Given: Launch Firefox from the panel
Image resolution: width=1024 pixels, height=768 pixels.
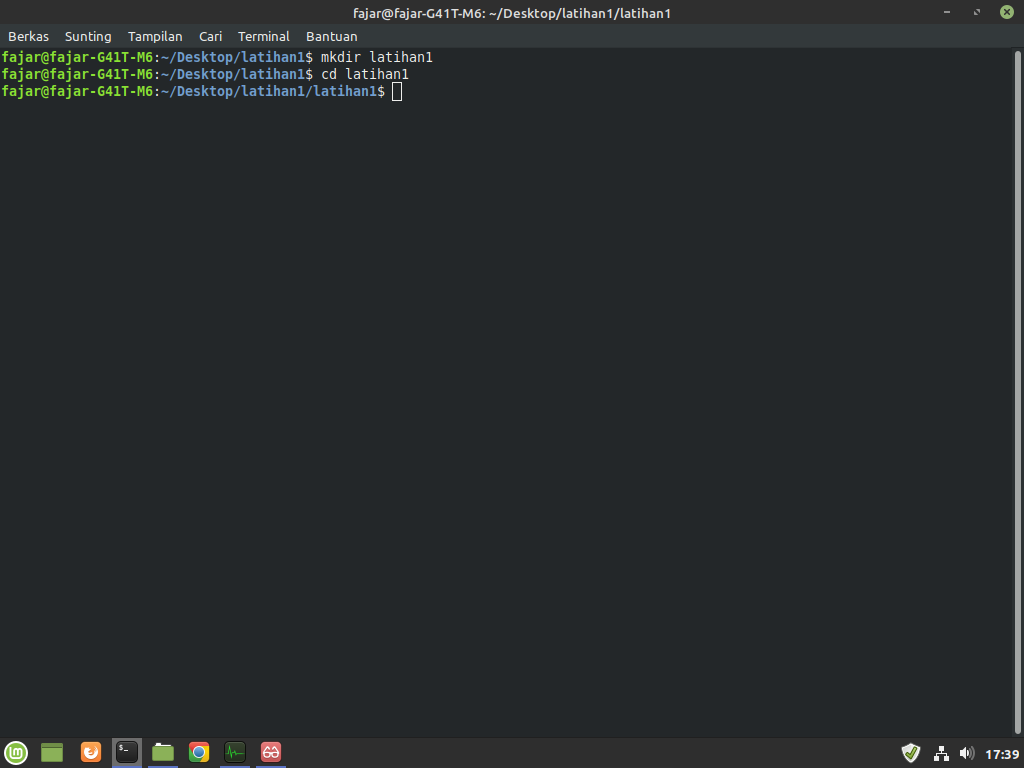Looking at the screenshot, I should [x=91, y=752].
